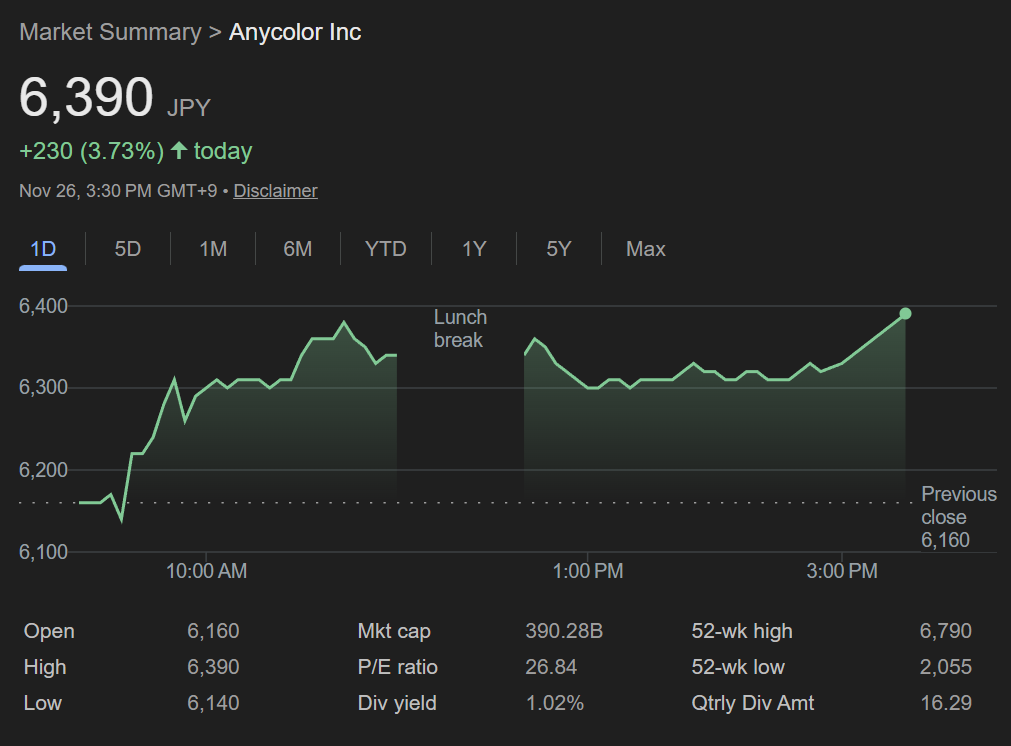This screenshot has width=1011, height=746.
Task: Click the High label
Action: pyautogui.click(x=45, y=667)
